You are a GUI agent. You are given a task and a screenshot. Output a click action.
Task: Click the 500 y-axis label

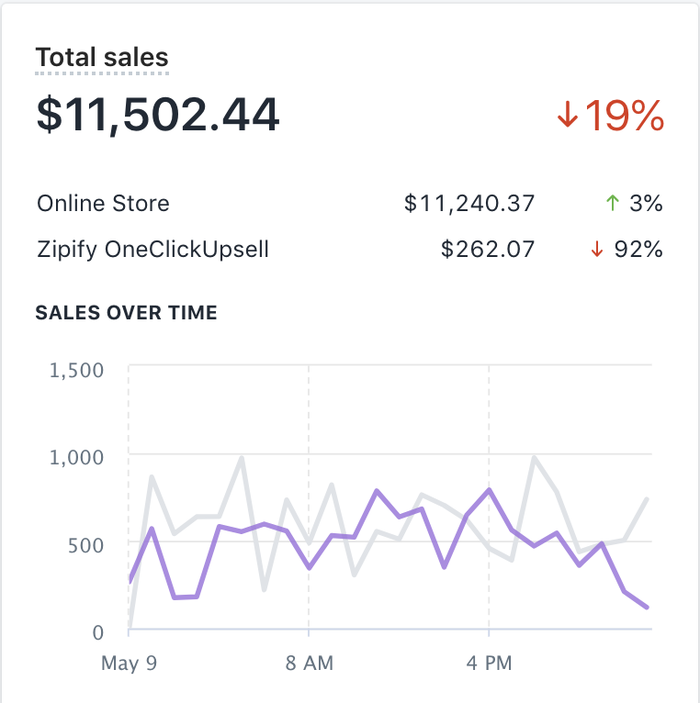(85, 544)
